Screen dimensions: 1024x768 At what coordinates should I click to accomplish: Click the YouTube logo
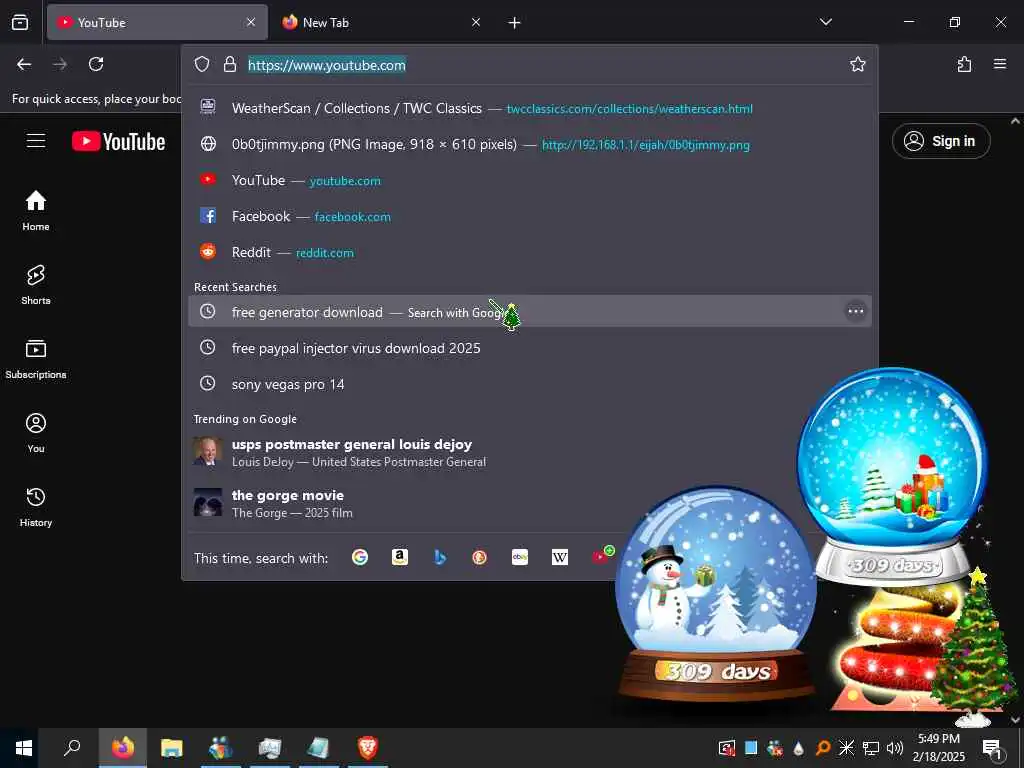(118, 141)
